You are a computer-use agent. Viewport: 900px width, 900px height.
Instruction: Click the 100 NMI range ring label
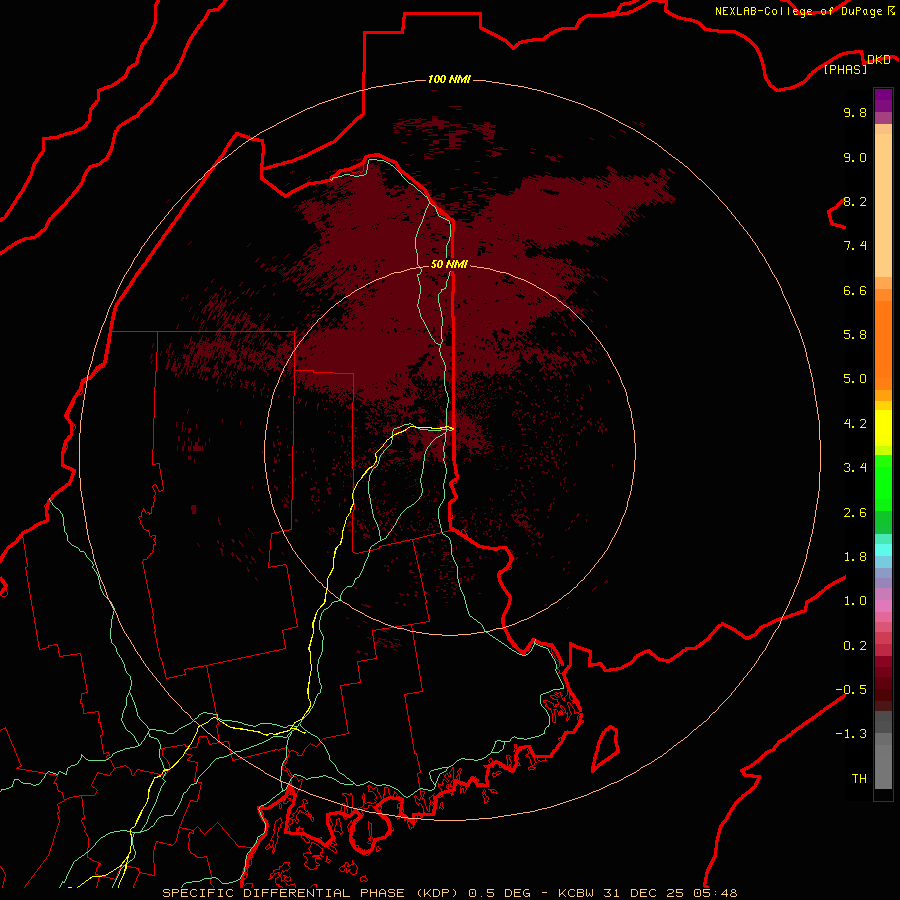click(x=449, y=79)
